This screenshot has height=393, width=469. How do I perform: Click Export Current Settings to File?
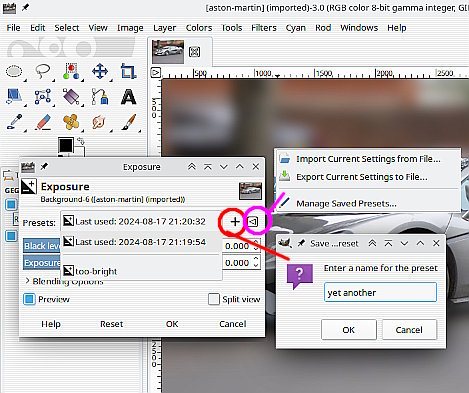[362, 177]
